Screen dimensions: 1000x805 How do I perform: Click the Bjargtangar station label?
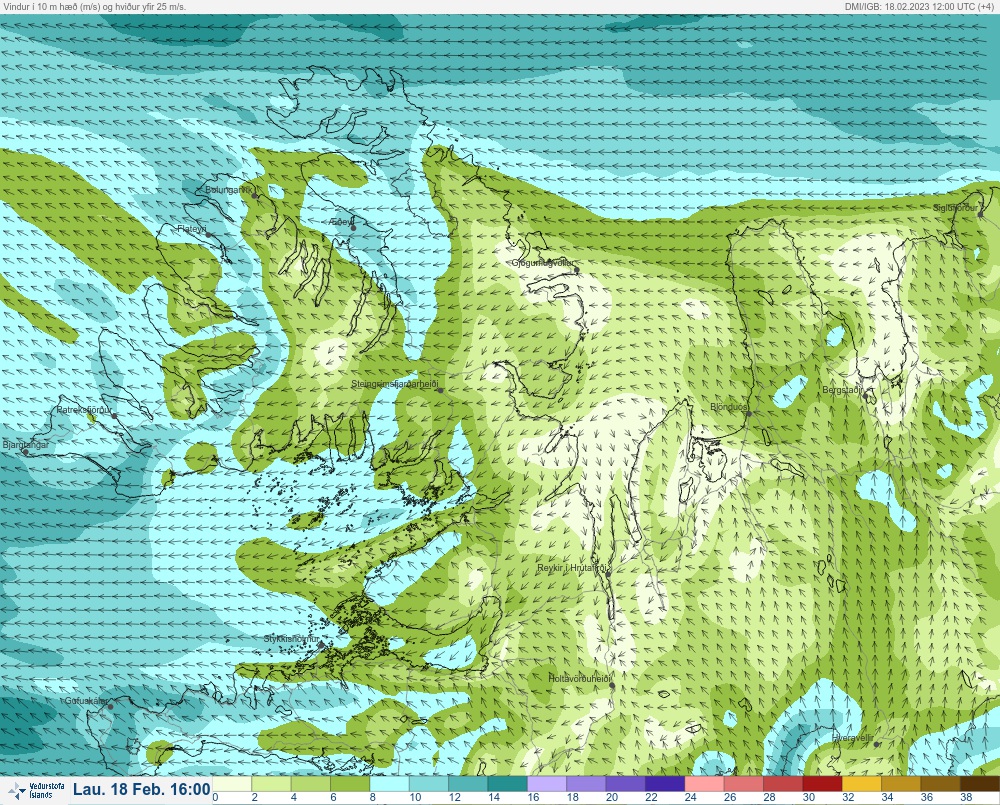coord(26,445)
